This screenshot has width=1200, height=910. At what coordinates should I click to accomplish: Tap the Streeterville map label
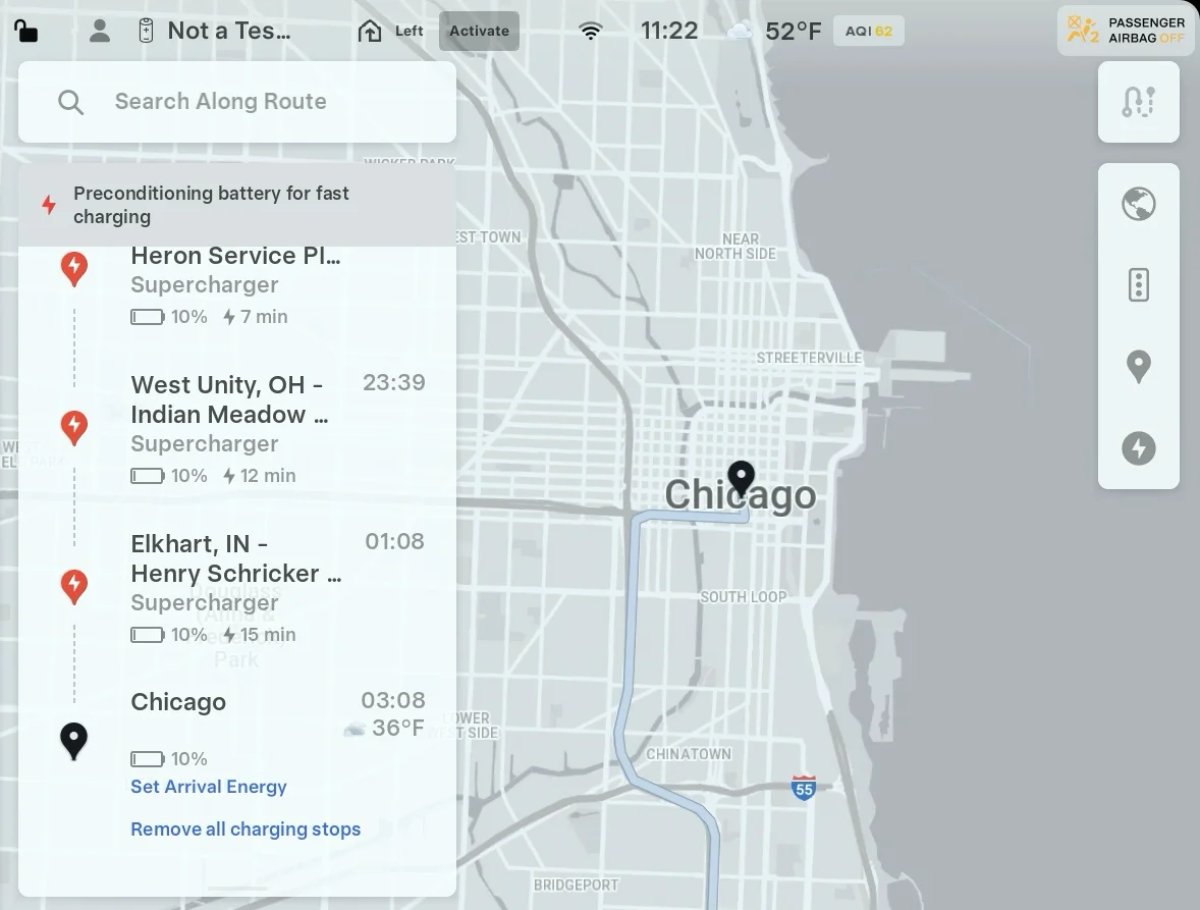(809, 358)
